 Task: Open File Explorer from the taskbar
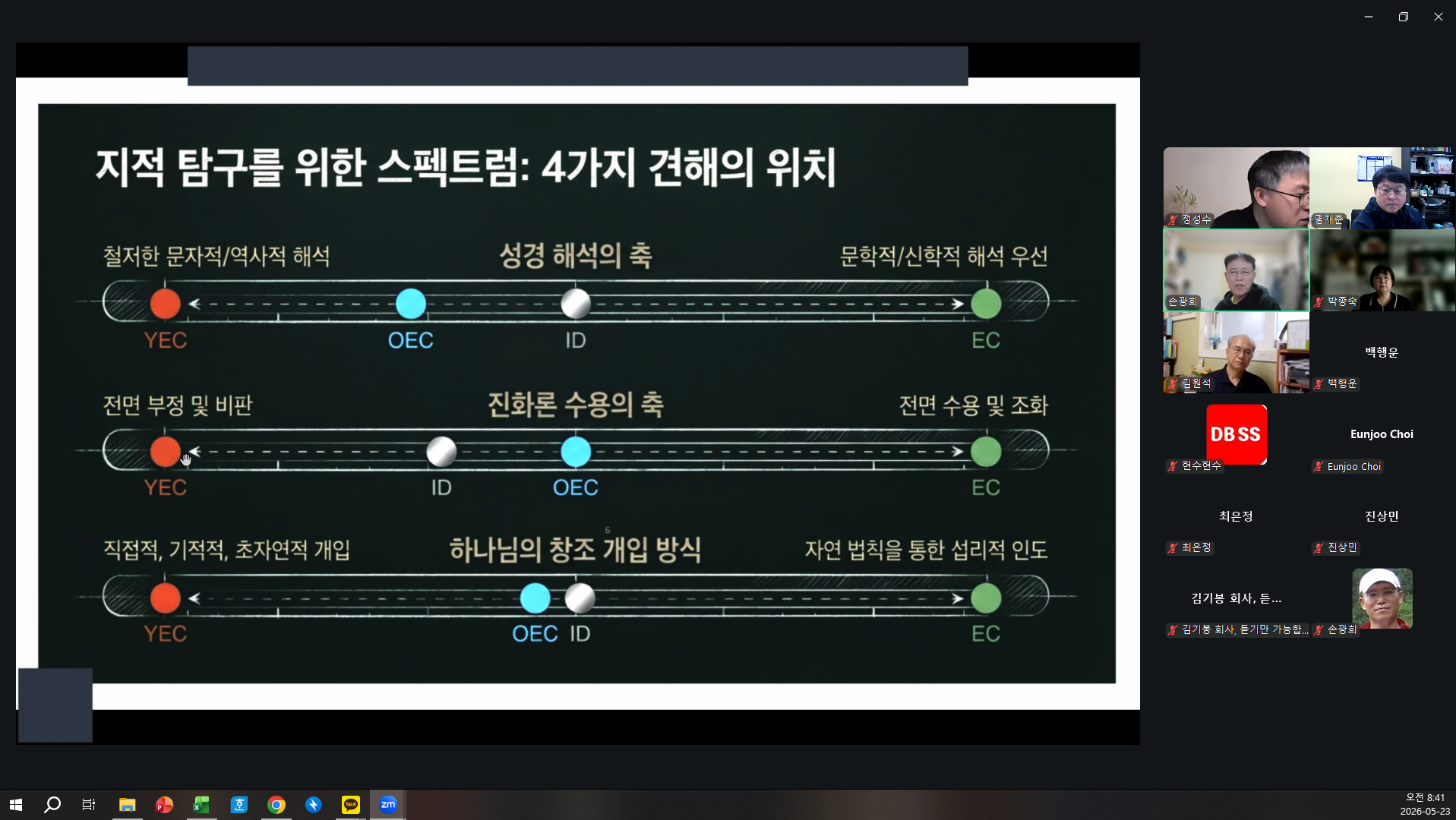click(127, 805)
